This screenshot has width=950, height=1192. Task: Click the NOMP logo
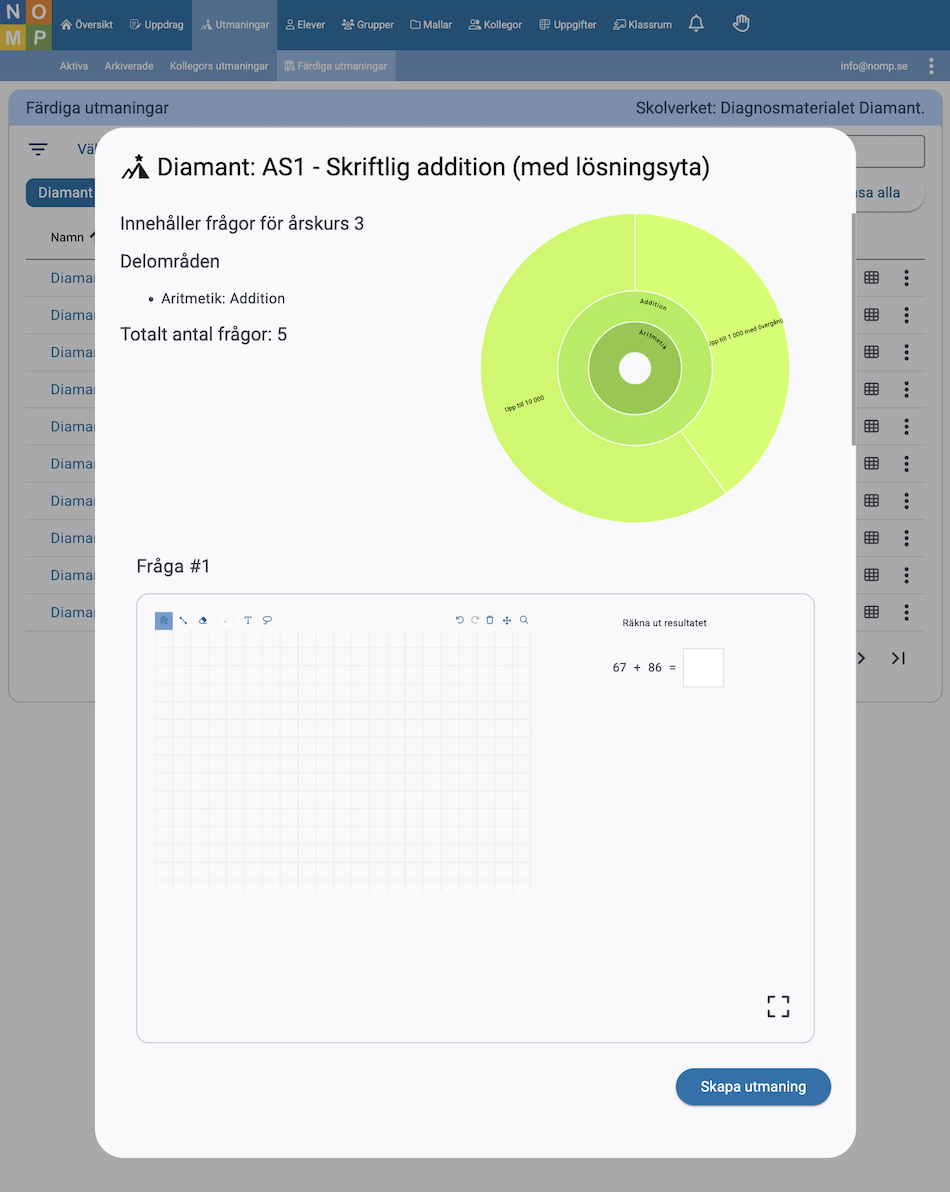[26, 25]
